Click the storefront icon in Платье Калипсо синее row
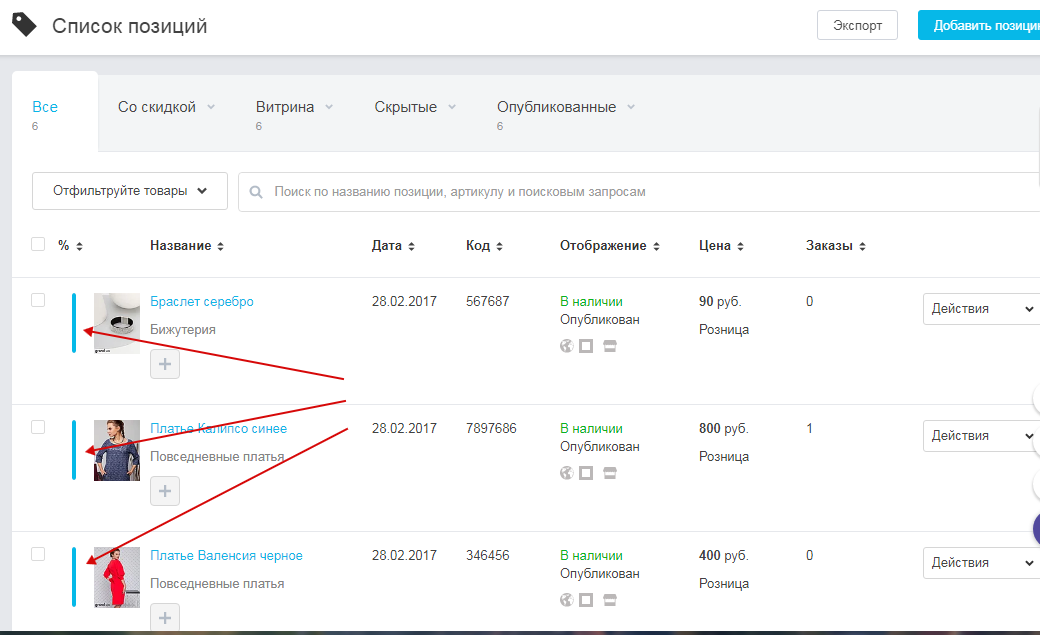This screenshot has width=1040, height=635. [610, 472]
